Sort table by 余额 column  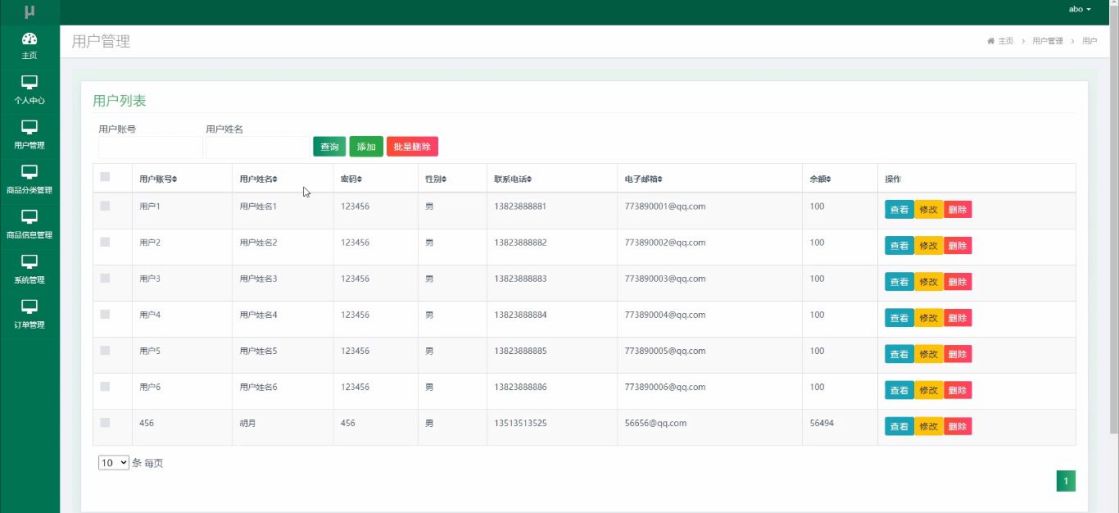point(820,179)
